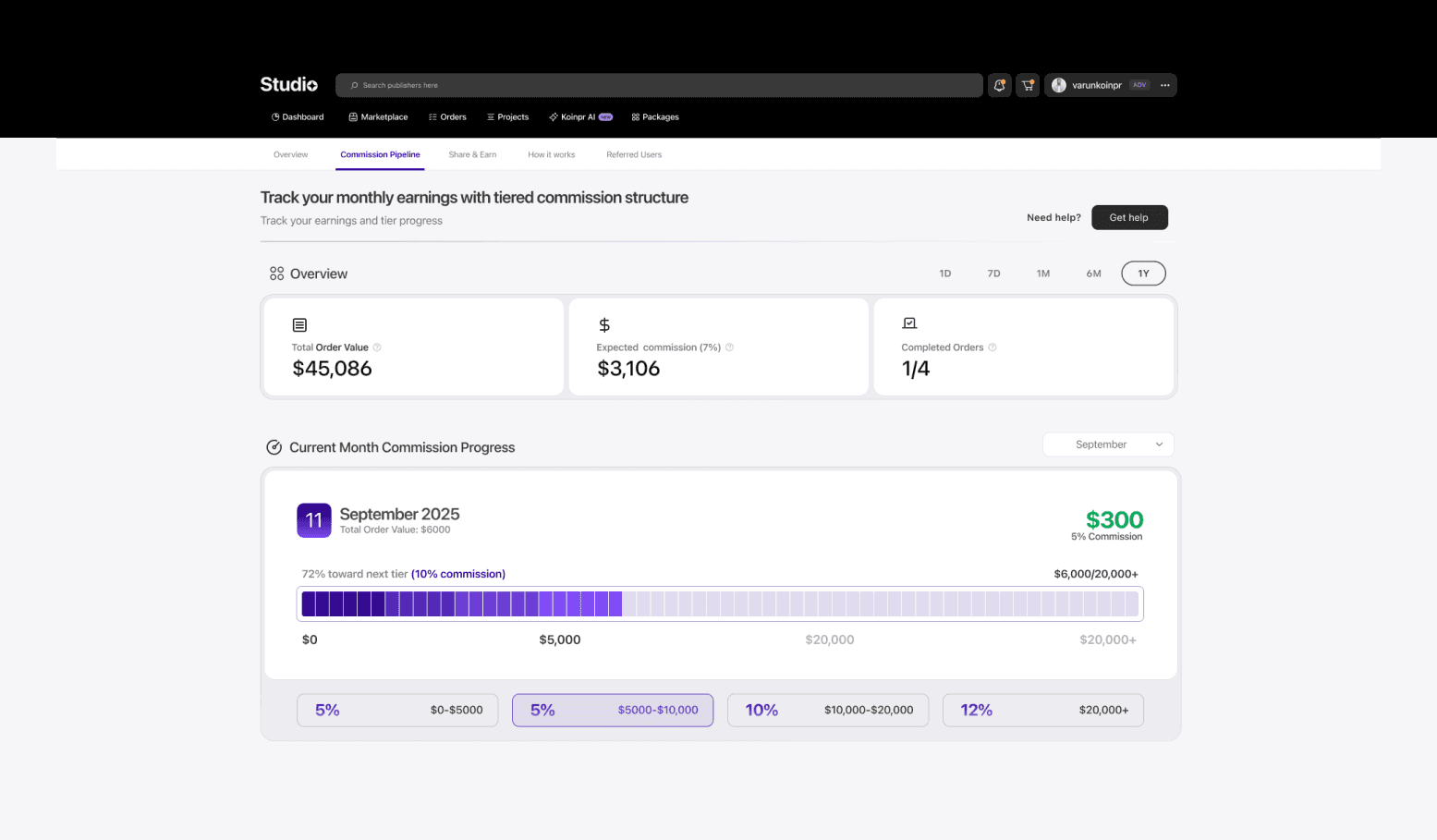Click the Total Order Value list icon
Screen dimensions: 1437x840
[x=299, y=325]
